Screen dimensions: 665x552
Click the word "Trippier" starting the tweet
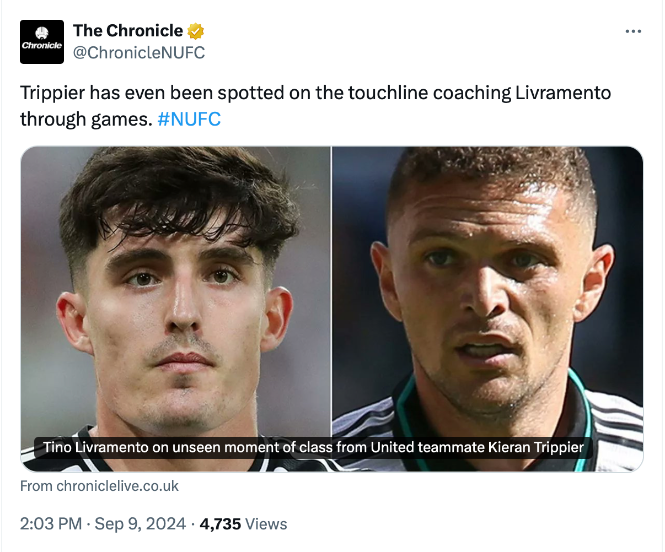(x=52, y=93)
